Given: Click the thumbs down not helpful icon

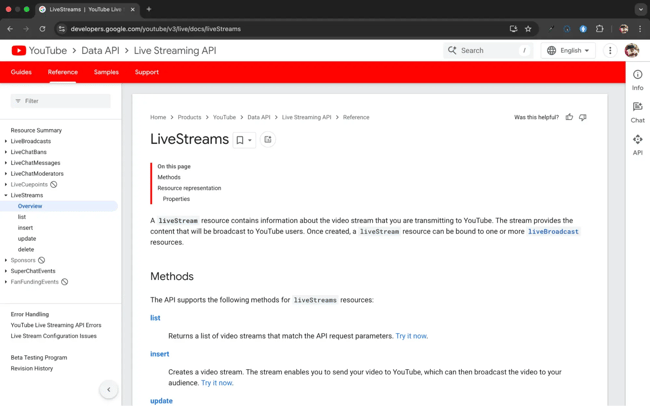Looking at the screenshot, I should [x=583, y=117].
